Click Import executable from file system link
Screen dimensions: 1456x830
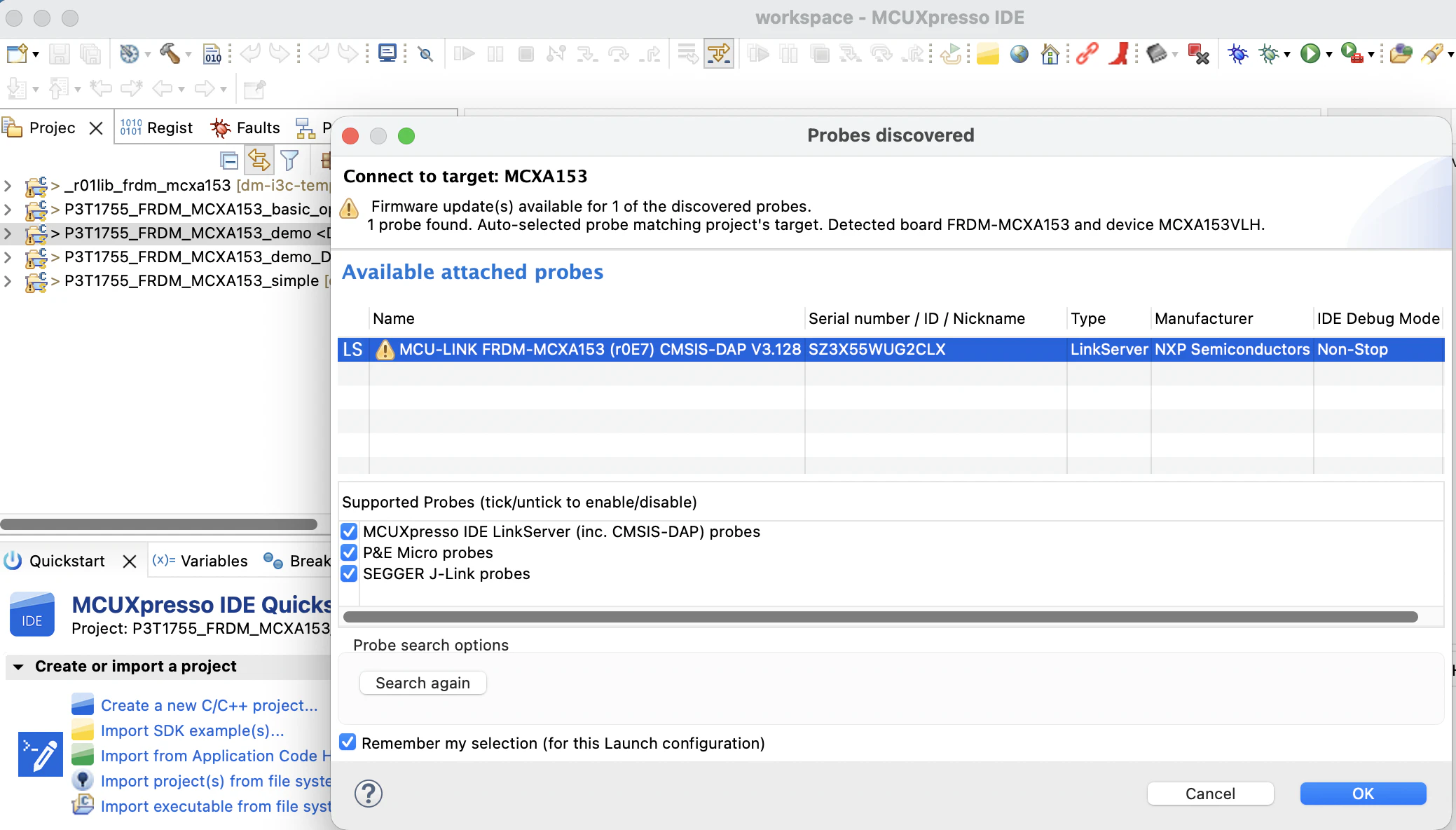tap(216, 806)
